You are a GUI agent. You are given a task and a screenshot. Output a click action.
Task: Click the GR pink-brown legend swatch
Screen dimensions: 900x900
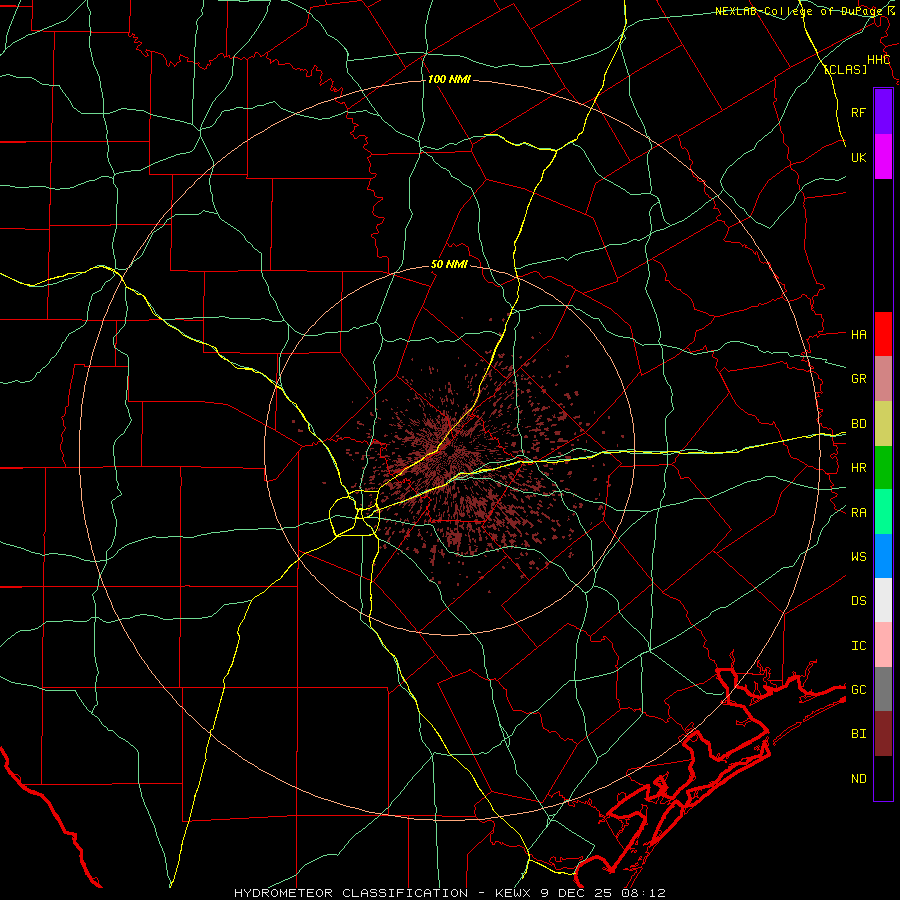click(x=883, y=379)
